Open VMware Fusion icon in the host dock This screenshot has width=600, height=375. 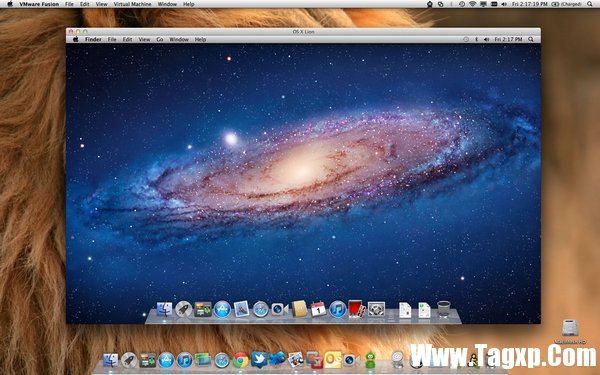point(314,360)
